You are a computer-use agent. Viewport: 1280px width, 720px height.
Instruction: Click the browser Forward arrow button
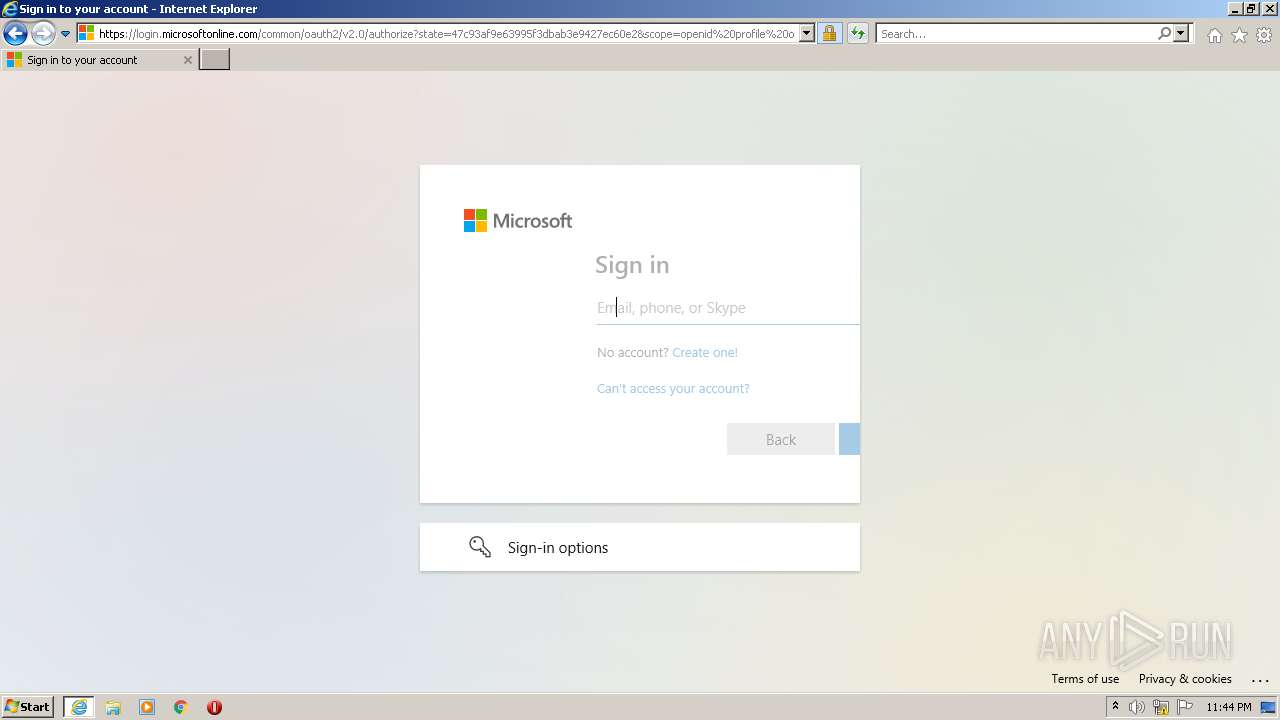43,34
